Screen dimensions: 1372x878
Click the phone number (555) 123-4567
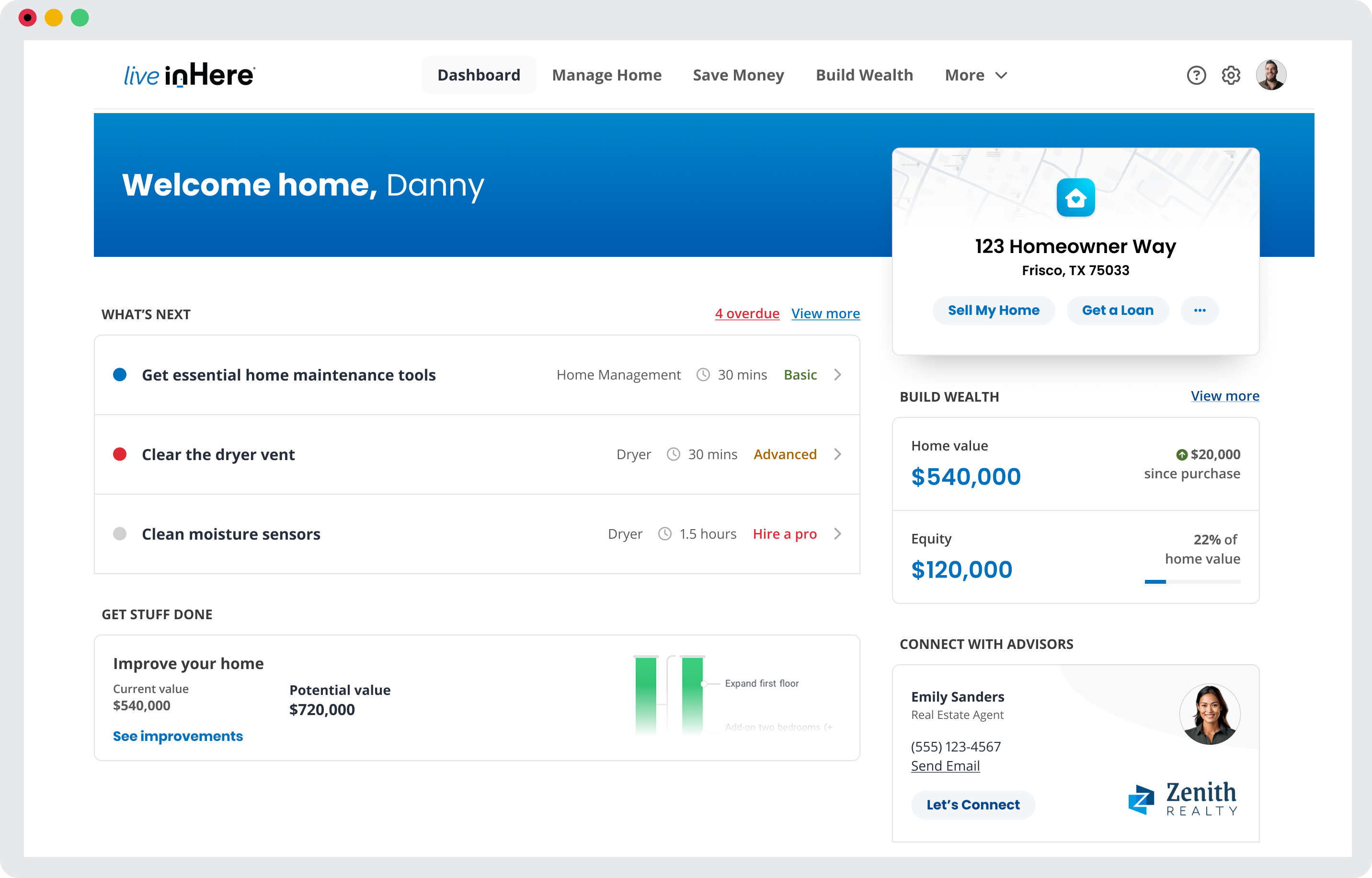pos(956,746)
